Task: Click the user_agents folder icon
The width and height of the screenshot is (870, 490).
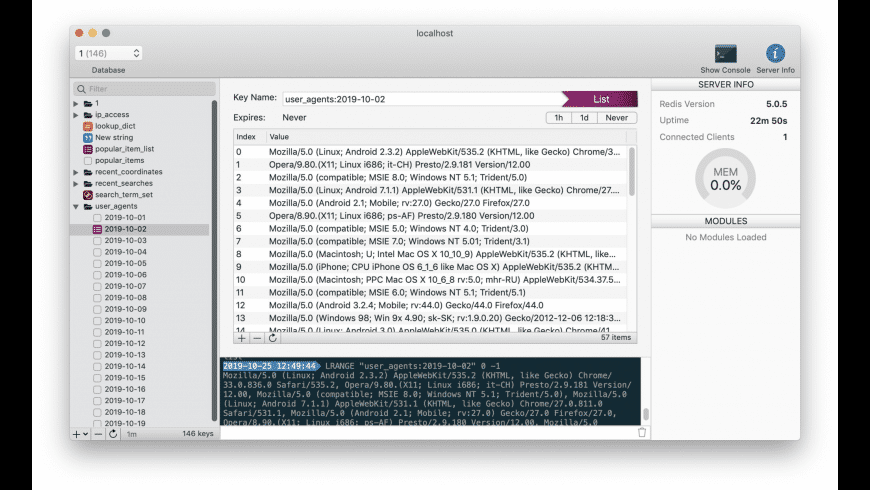Action: click(x=88, y=206)
